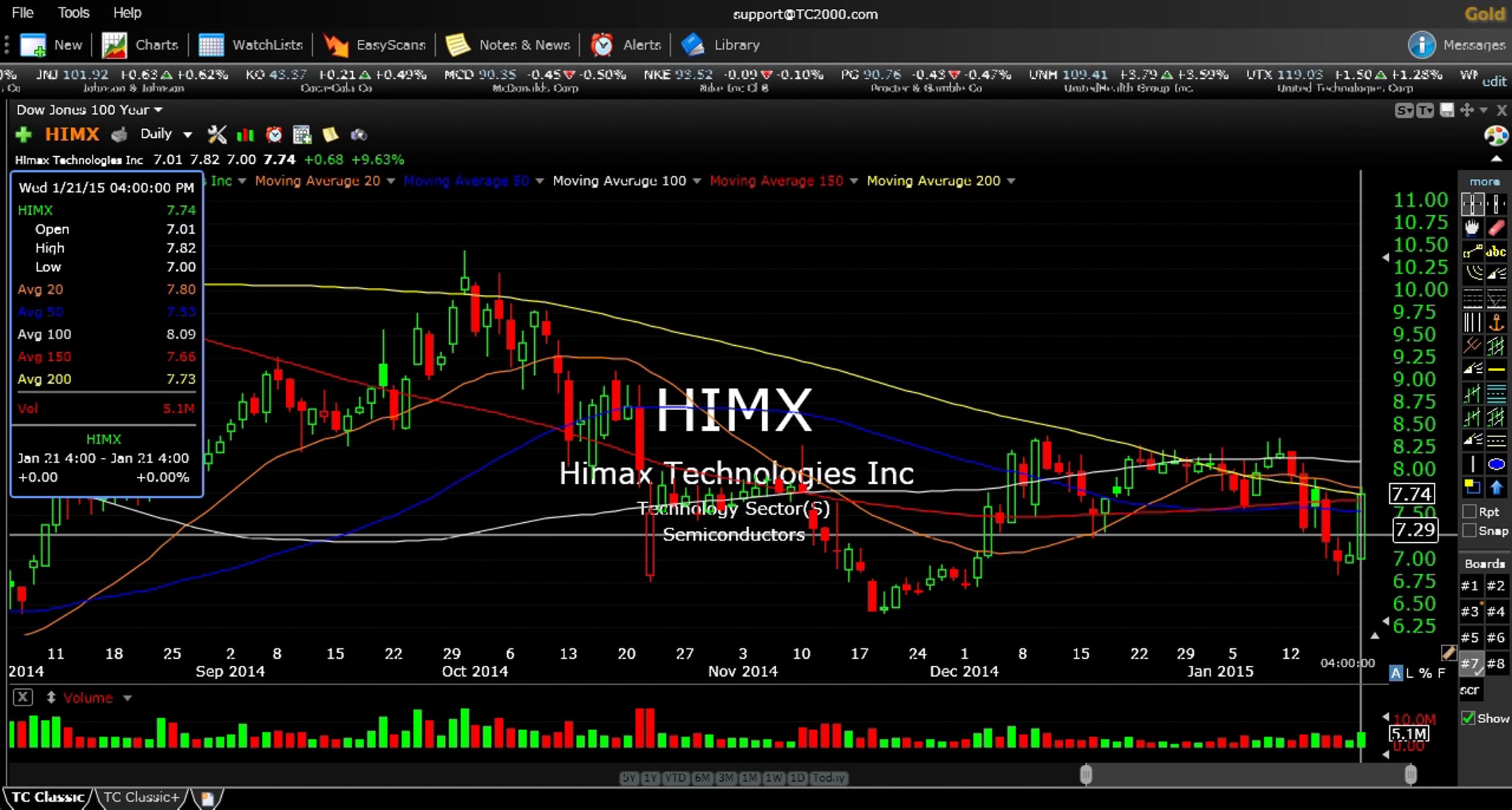Image resolution: width=1512 pixels, height=810 pixels.
Task: Open the Library toolbar item
Action: (720, 45)
